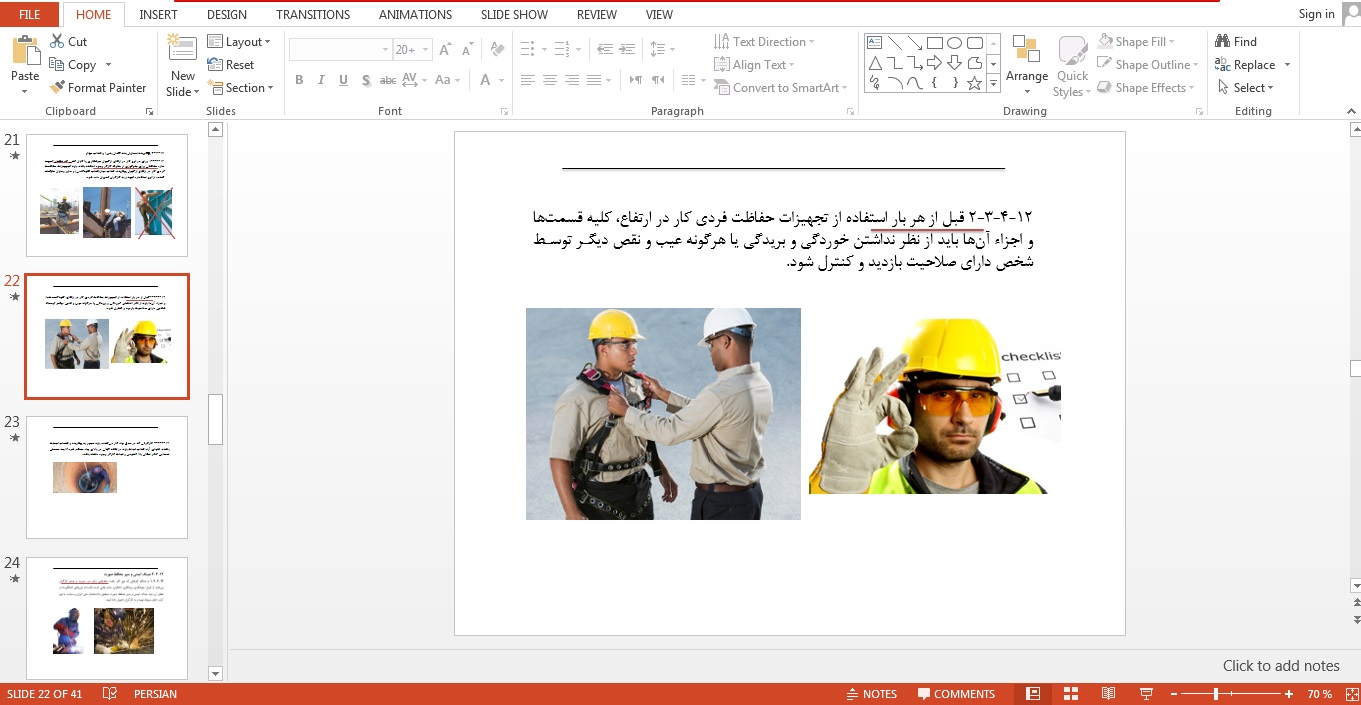
Task: Click the Reset slide button
Action: coord(231,65)
